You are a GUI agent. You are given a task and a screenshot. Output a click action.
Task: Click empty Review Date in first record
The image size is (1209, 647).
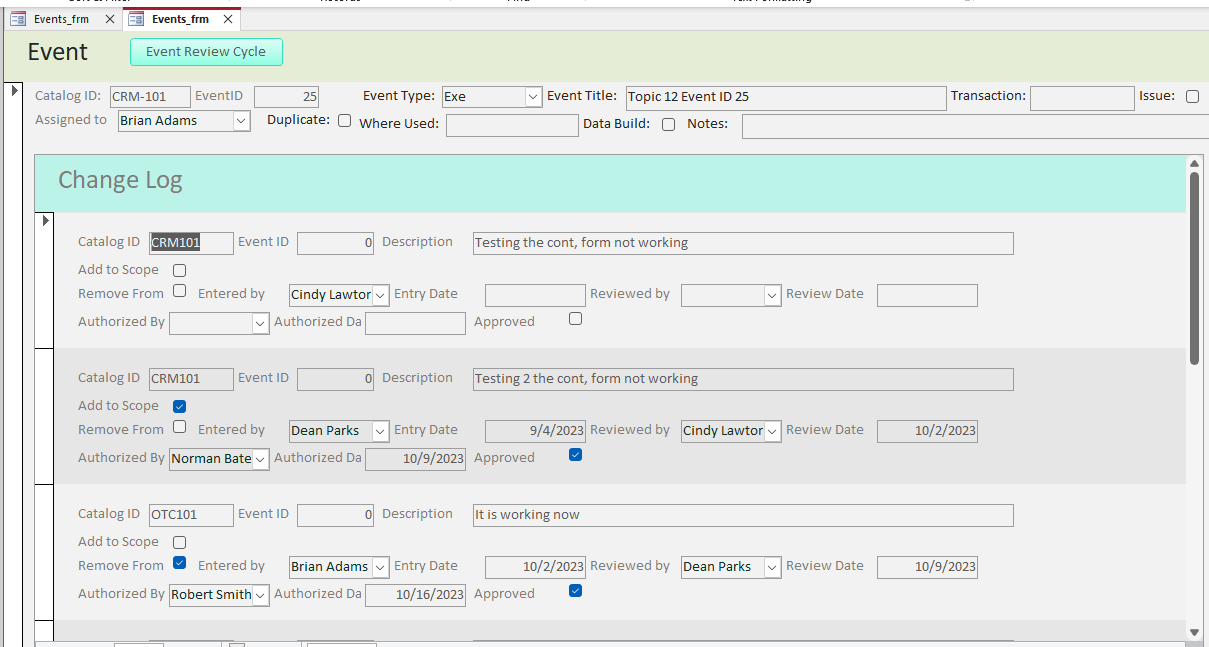927,295
